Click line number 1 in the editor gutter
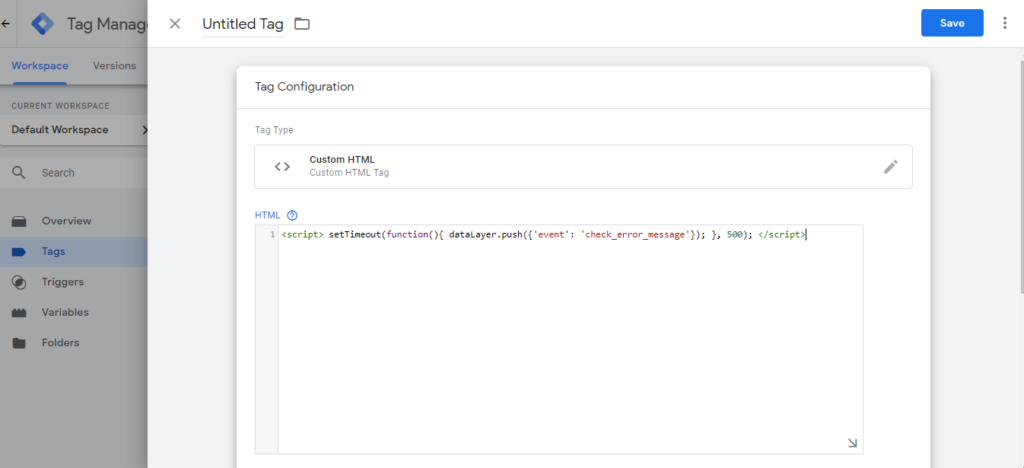The image size is (1024, 468). pyautogui.click(x=272, y=235)
